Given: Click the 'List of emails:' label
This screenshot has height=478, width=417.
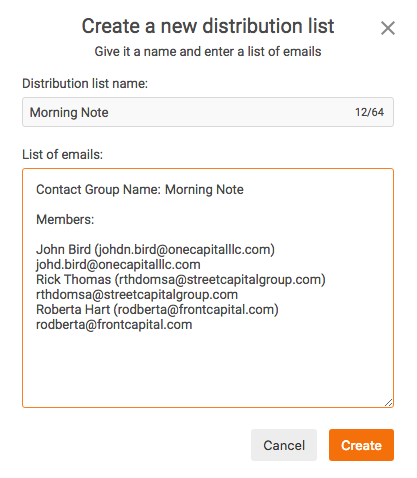Looking at the screenshot, I should [62, 155].
